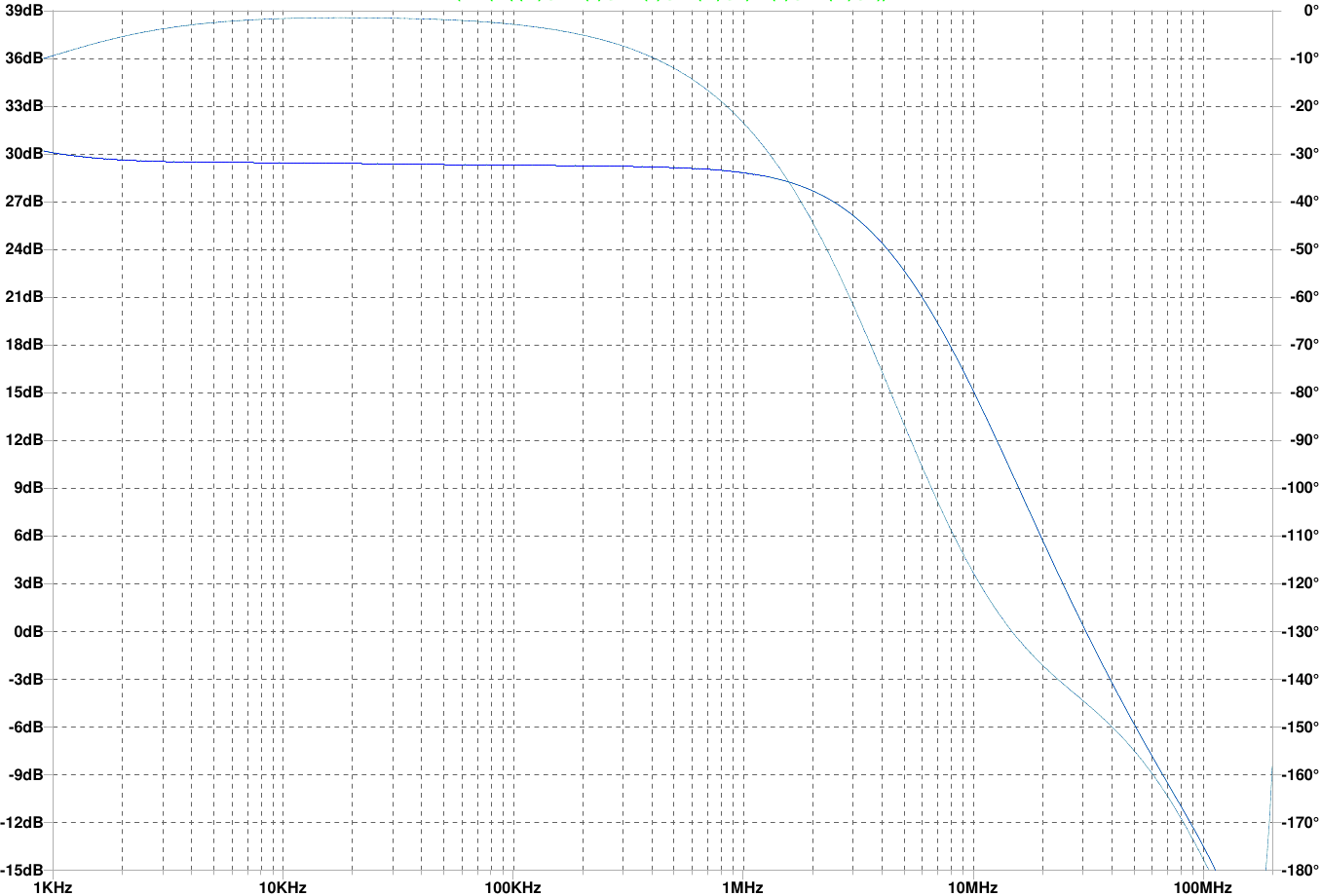Click the -40° right axis label
Viewport: 1321px width, 896px height.
pyautogui.click(x=1302, y=202)
